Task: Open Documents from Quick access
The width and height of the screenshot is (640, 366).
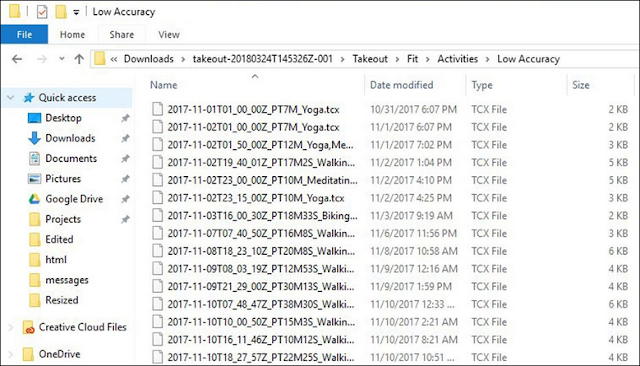Action: pos(71,158)
